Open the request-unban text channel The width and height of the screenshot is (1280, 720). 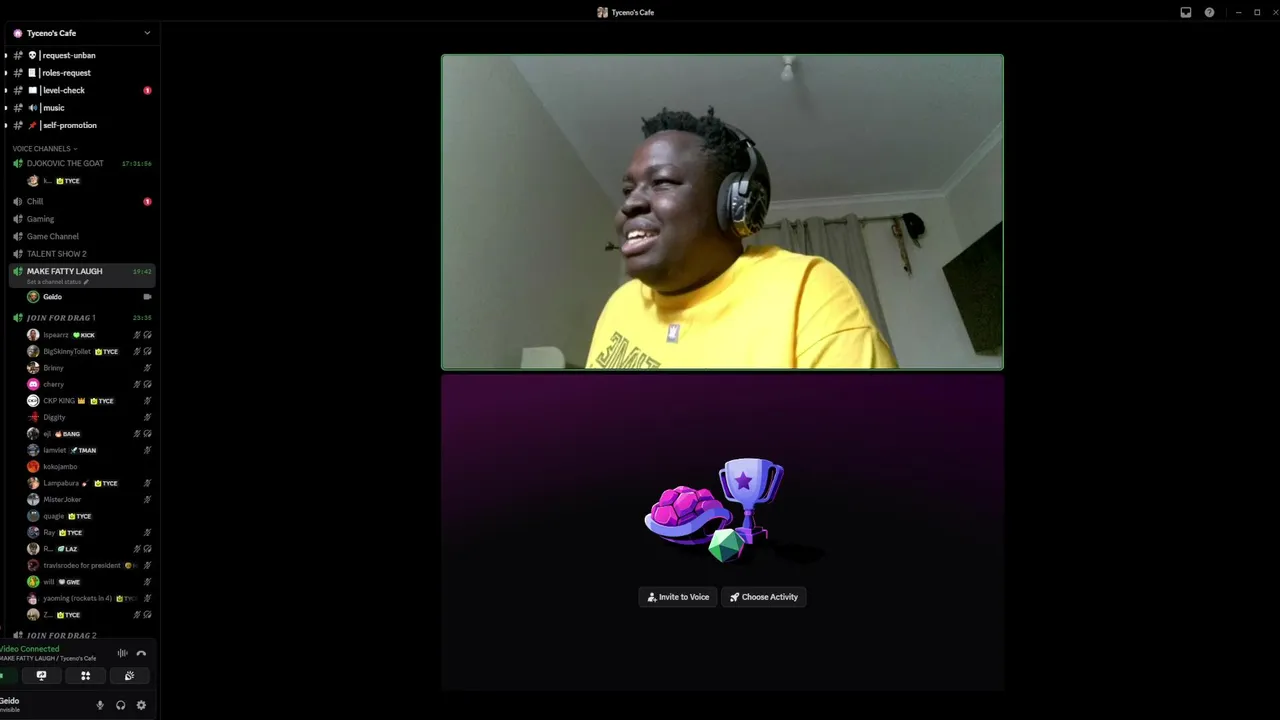click(82, 55)
